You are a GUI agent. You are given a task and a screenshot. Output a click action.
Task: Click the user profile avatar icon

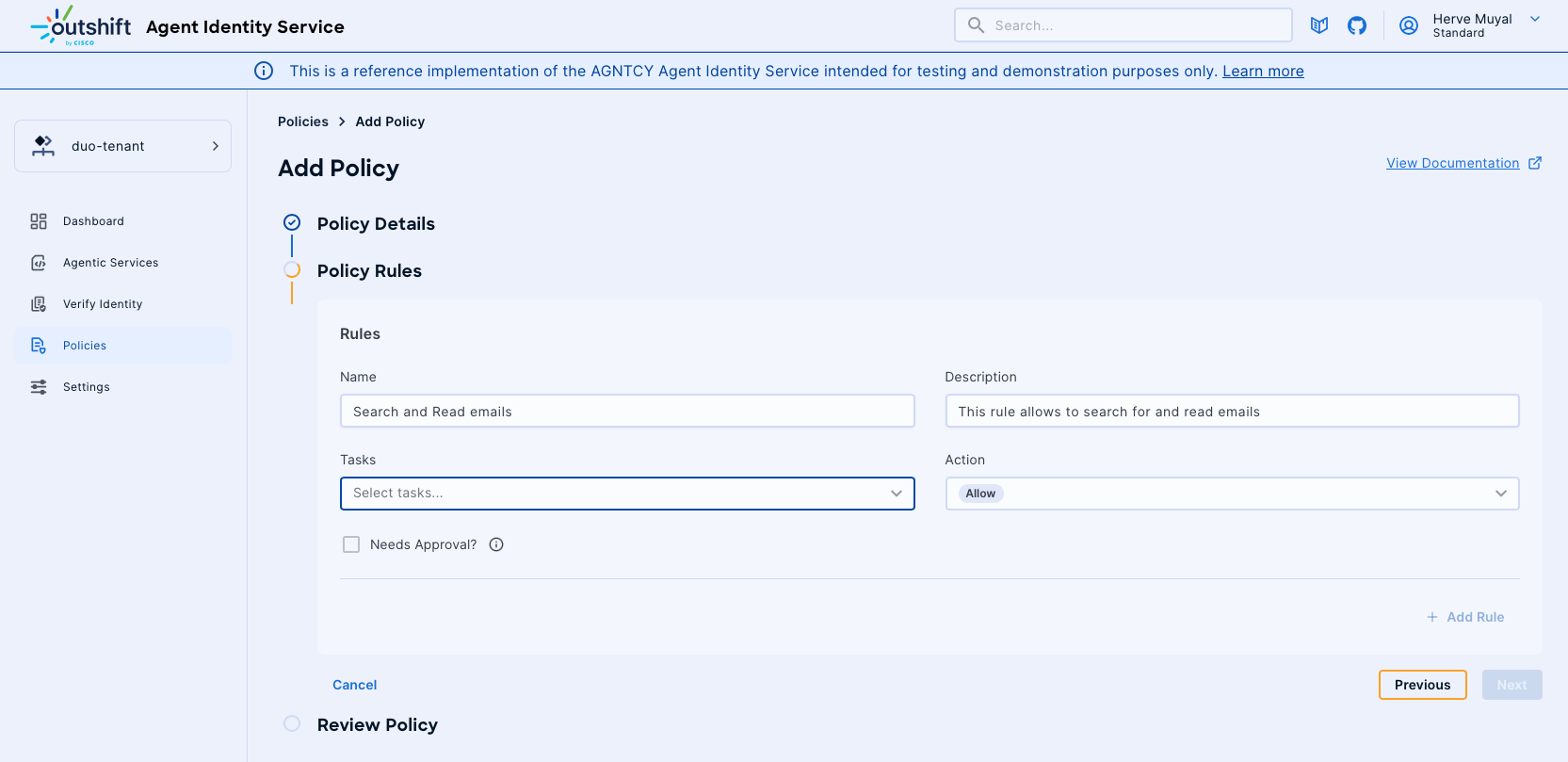point(1409,25)
